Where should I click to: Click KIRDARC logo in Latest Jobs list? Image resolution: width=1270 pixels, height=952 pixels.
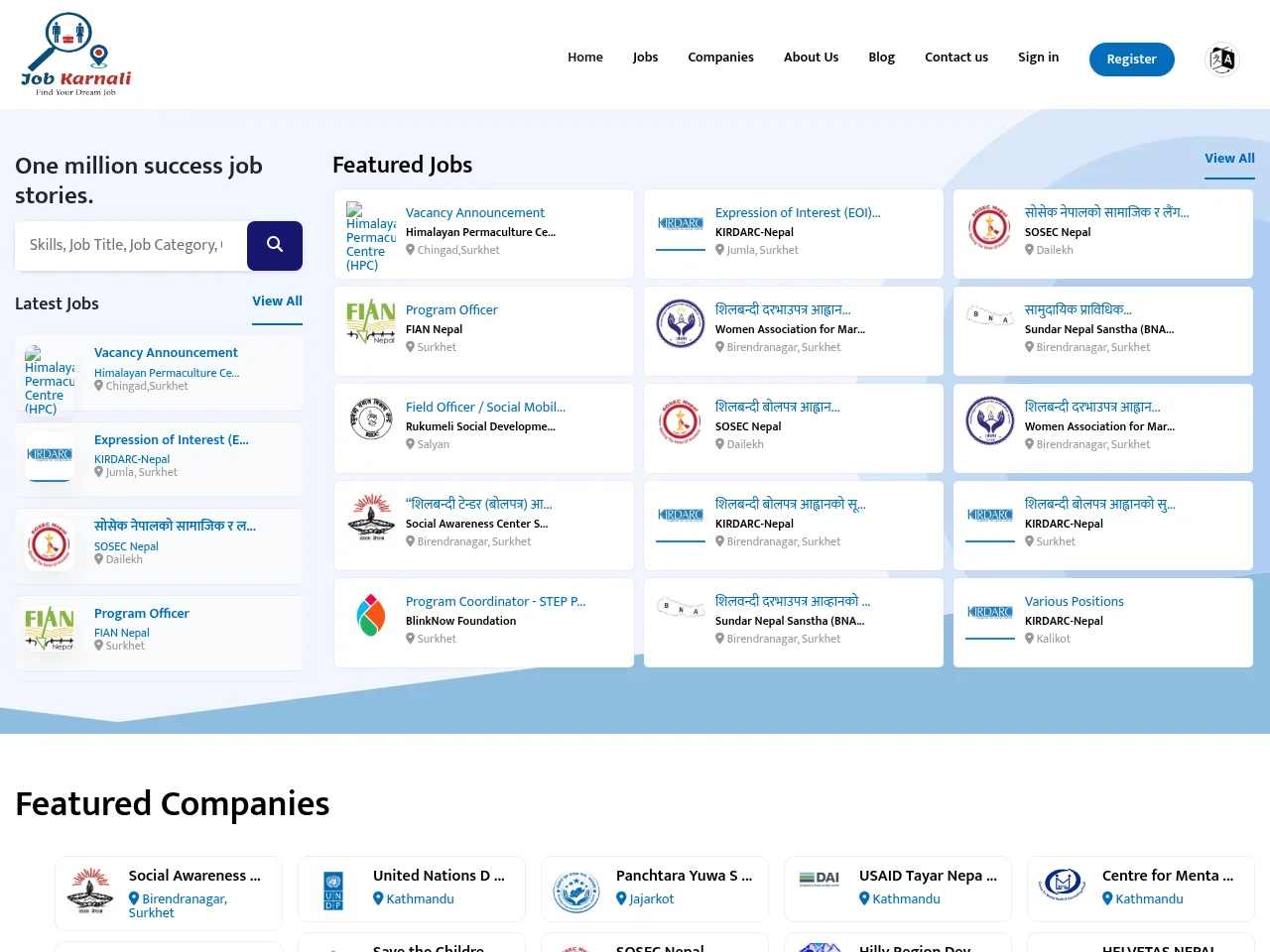tap(50, 456)
